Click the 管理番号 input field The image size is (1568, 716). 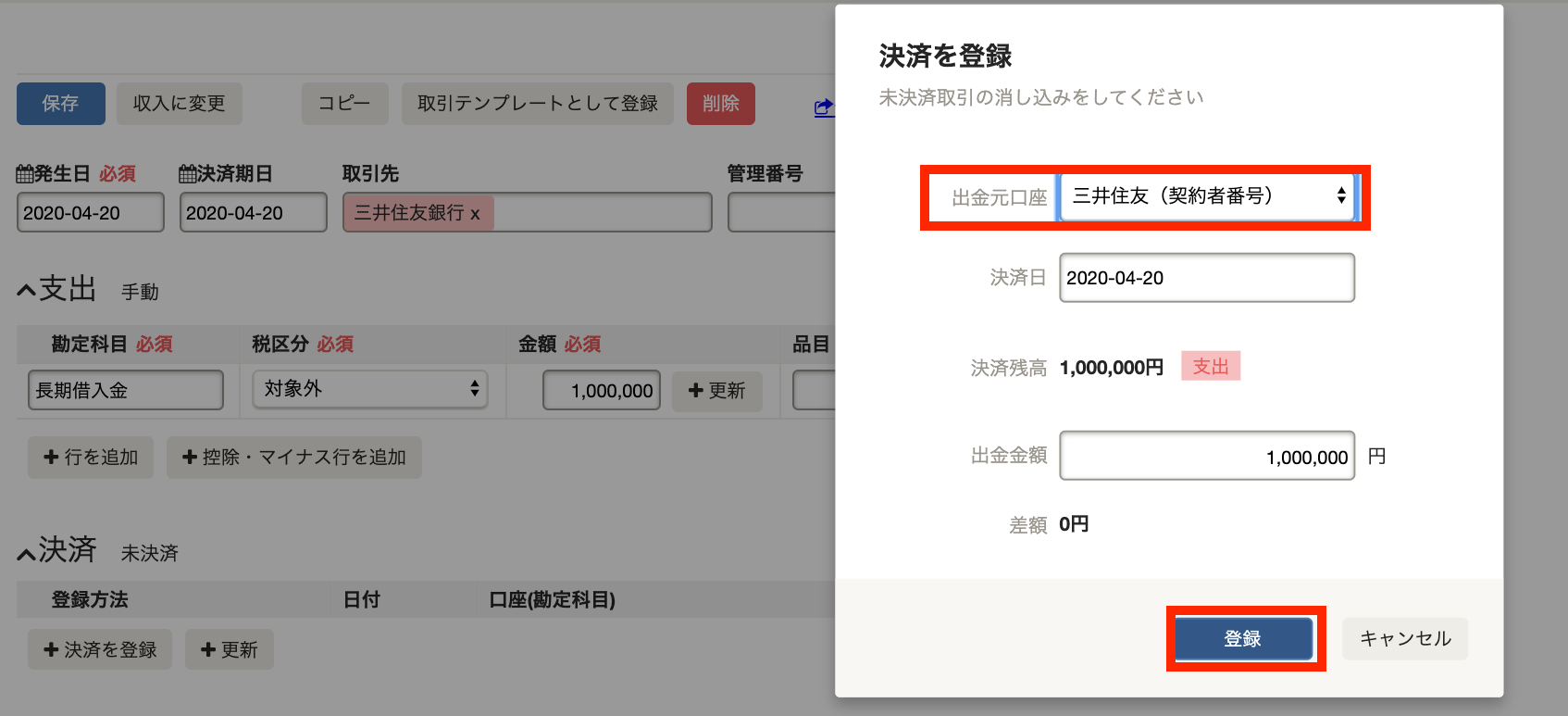point(781,213)
